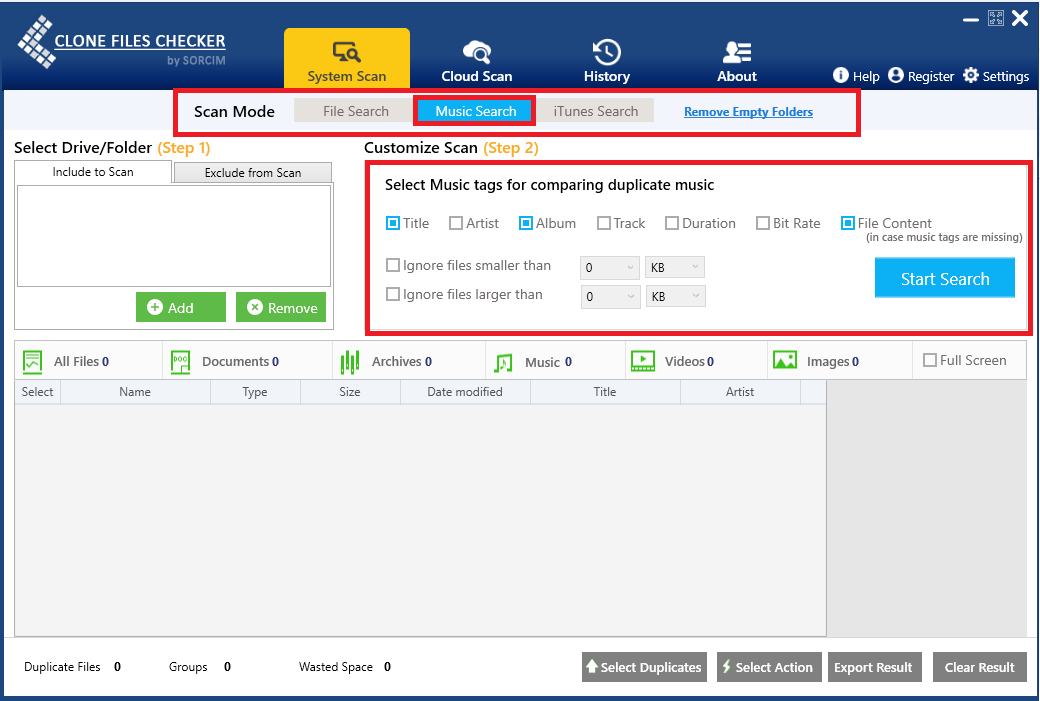Click the Help info icon
The image size is (1040, 701).
[x=840, y=75]
